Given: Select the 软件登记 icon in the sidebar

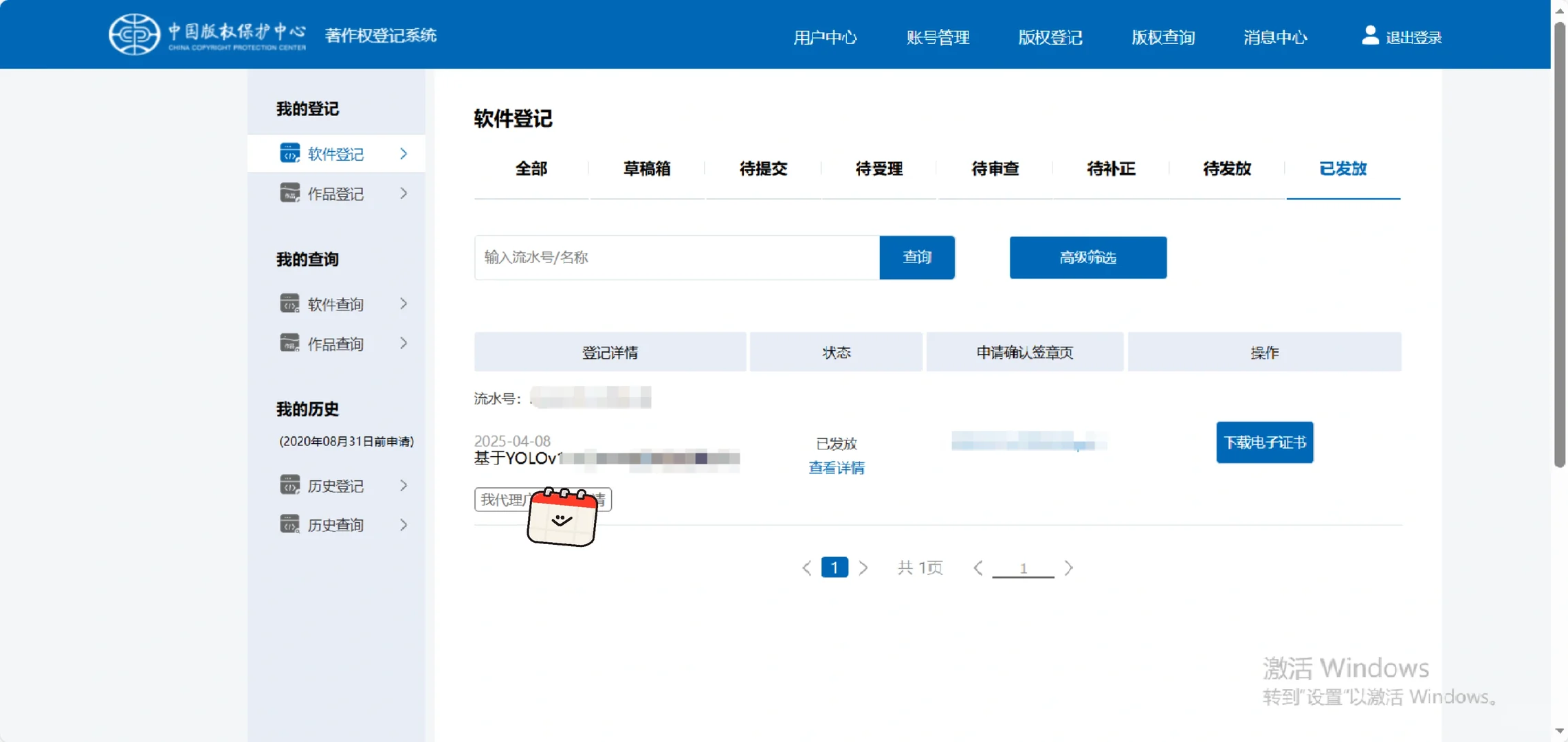Looking at the screenshot, I should pos(290,153).
